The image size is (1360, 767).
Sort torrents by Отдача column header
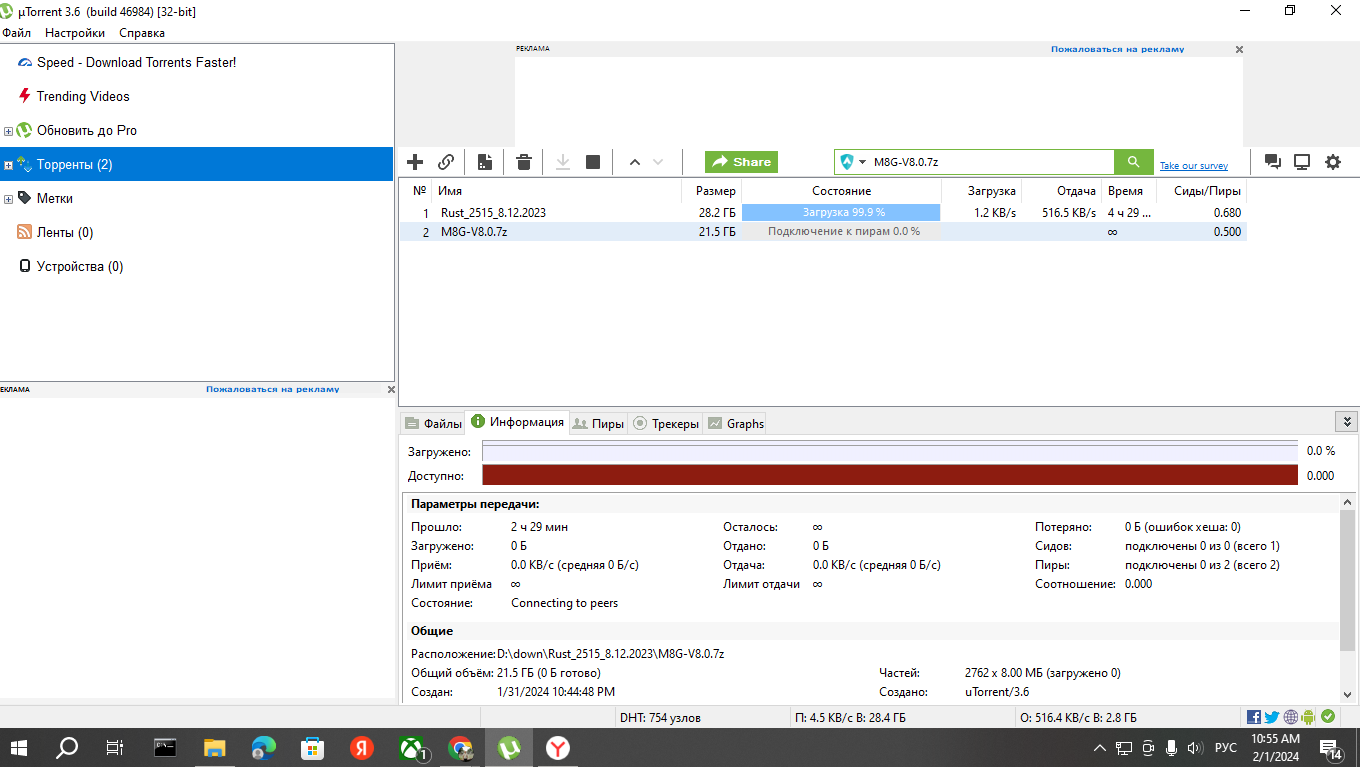1060,190
